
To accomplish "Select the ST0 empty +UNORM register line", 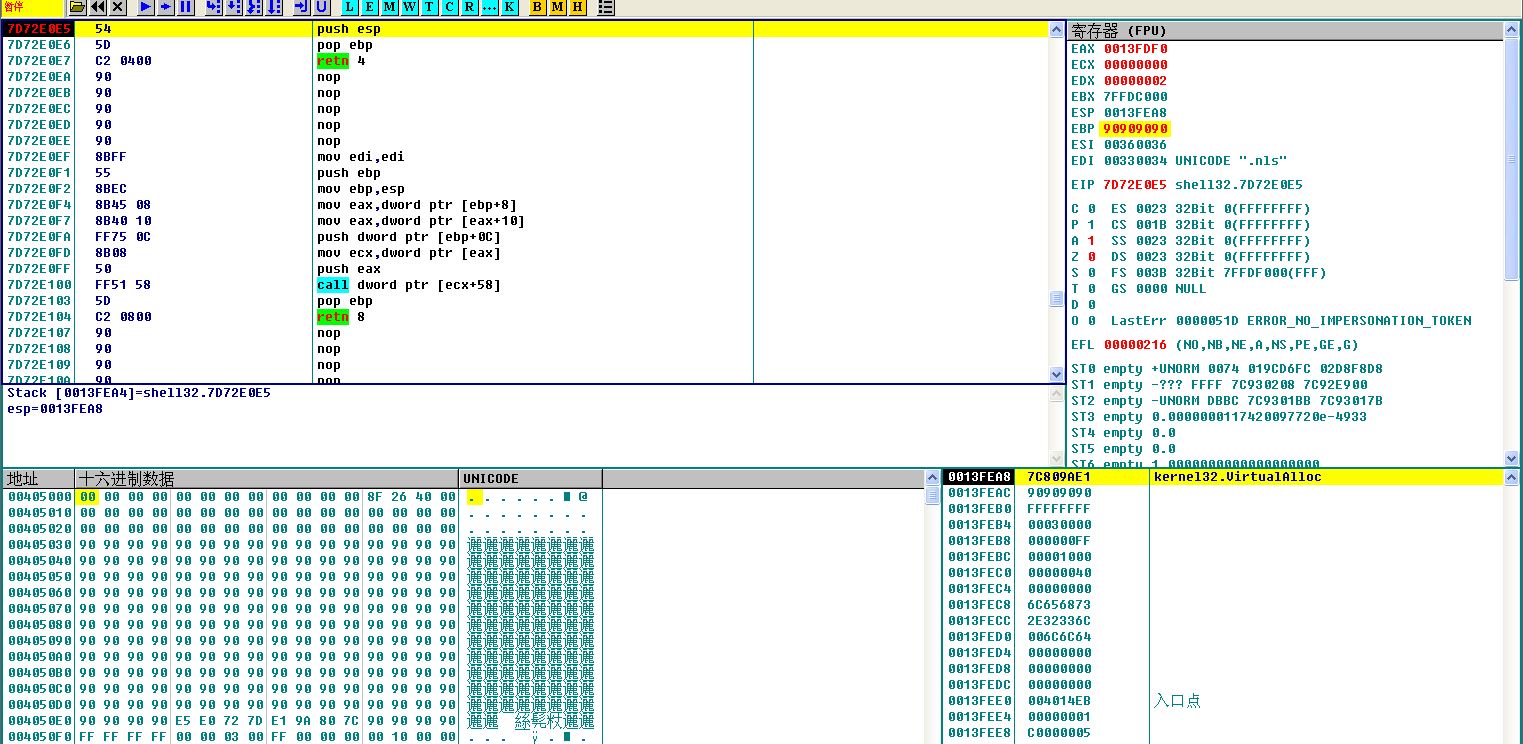I will click(x=1227, y=369).
